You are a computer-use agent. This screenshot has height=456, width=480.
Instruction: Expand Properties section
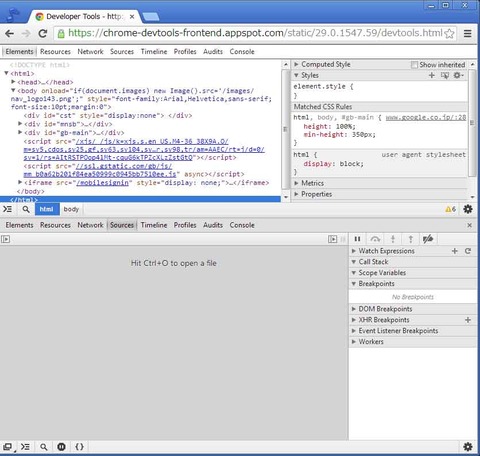click(296, 194)
